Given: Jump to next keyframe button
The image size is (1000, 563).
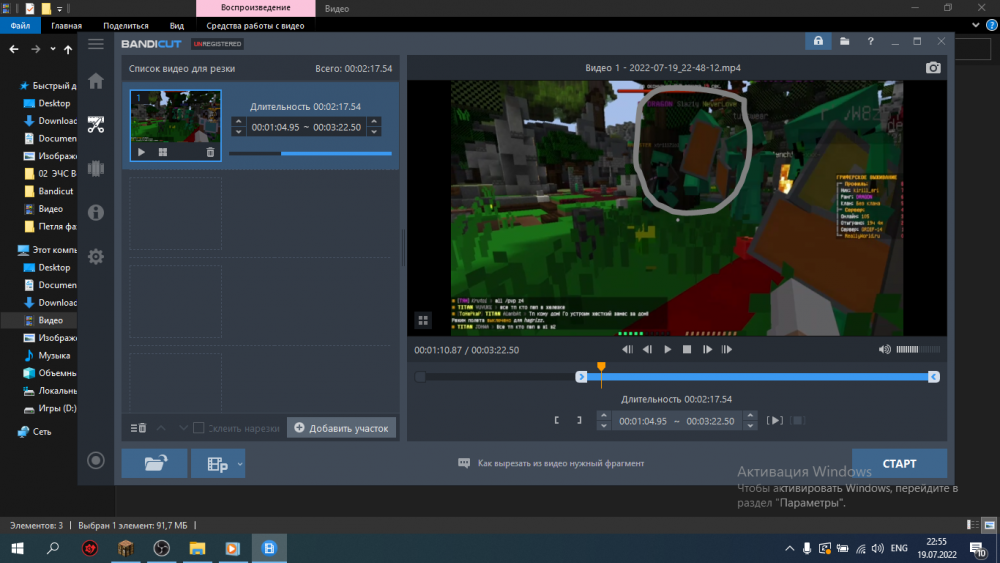Looking at the screenshot, I should (727, 349).
